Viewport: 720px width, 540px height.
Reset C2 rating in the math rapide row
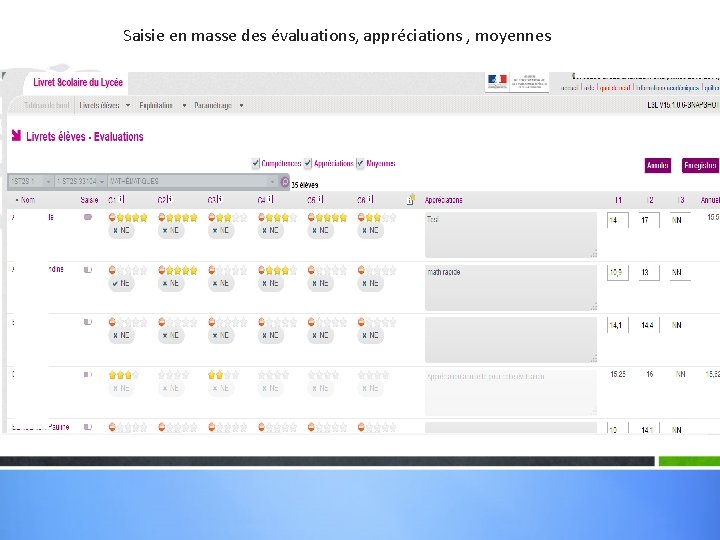162,270
